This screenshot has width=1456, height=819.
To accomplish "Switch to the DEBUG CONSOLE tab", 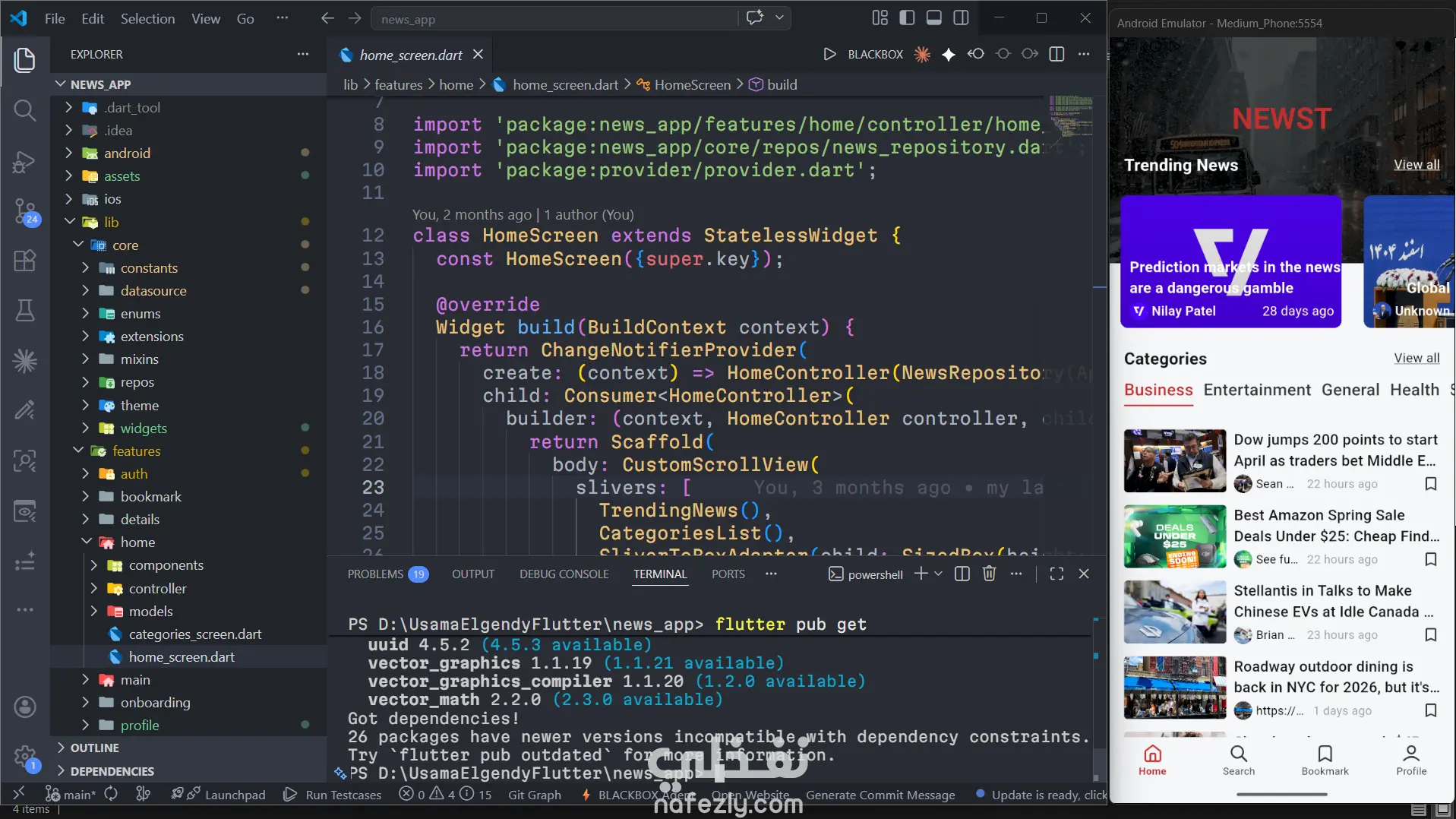I will (x=564, y=574).
